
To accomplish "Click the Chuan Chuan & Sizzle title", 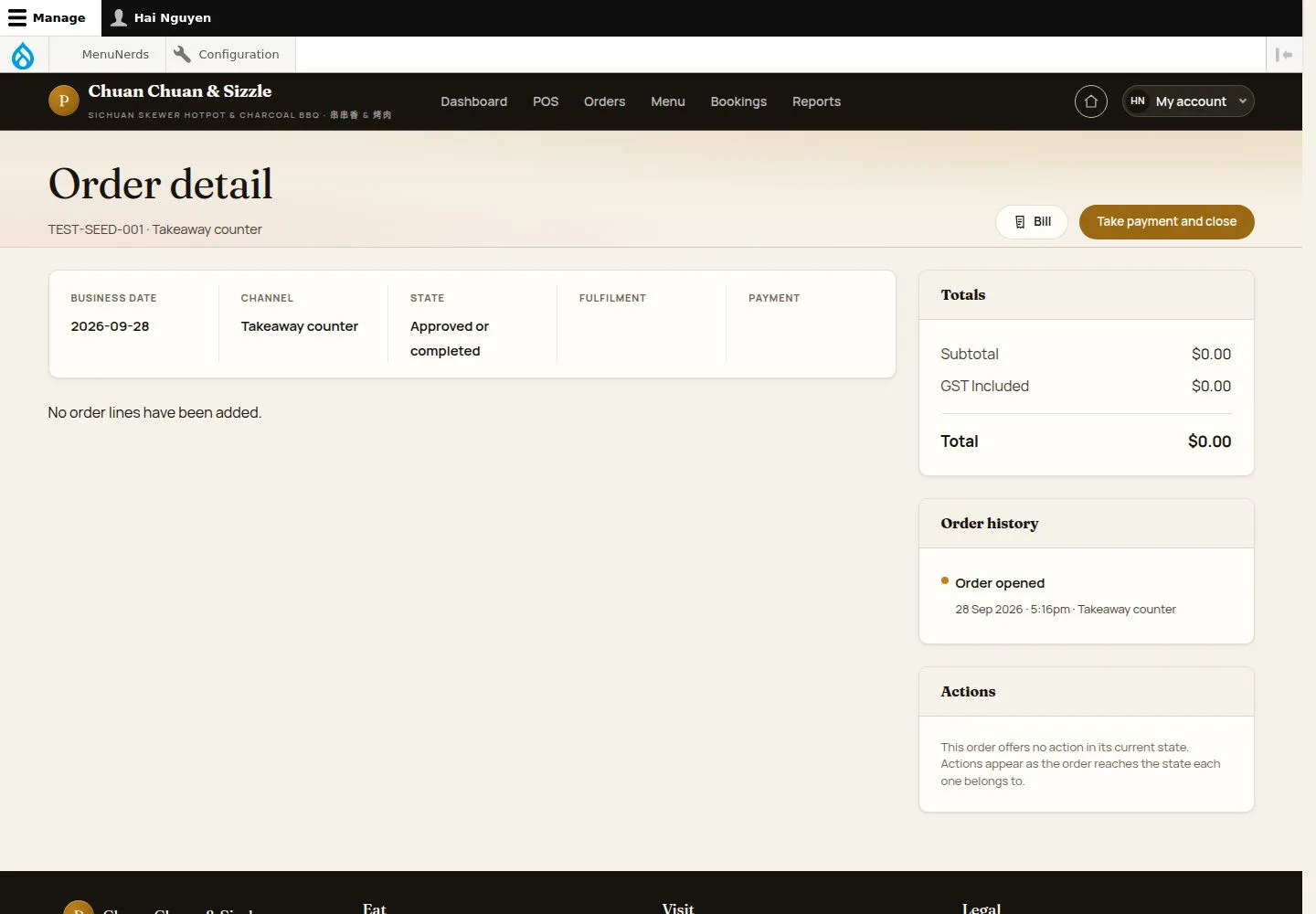I will tap(180, 91).
